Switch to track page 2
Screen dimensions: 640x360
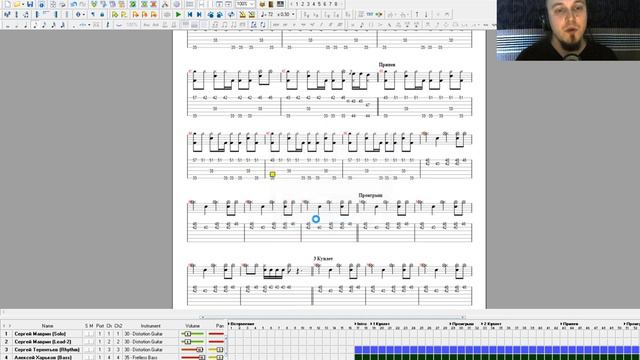(x=302, y=4)
